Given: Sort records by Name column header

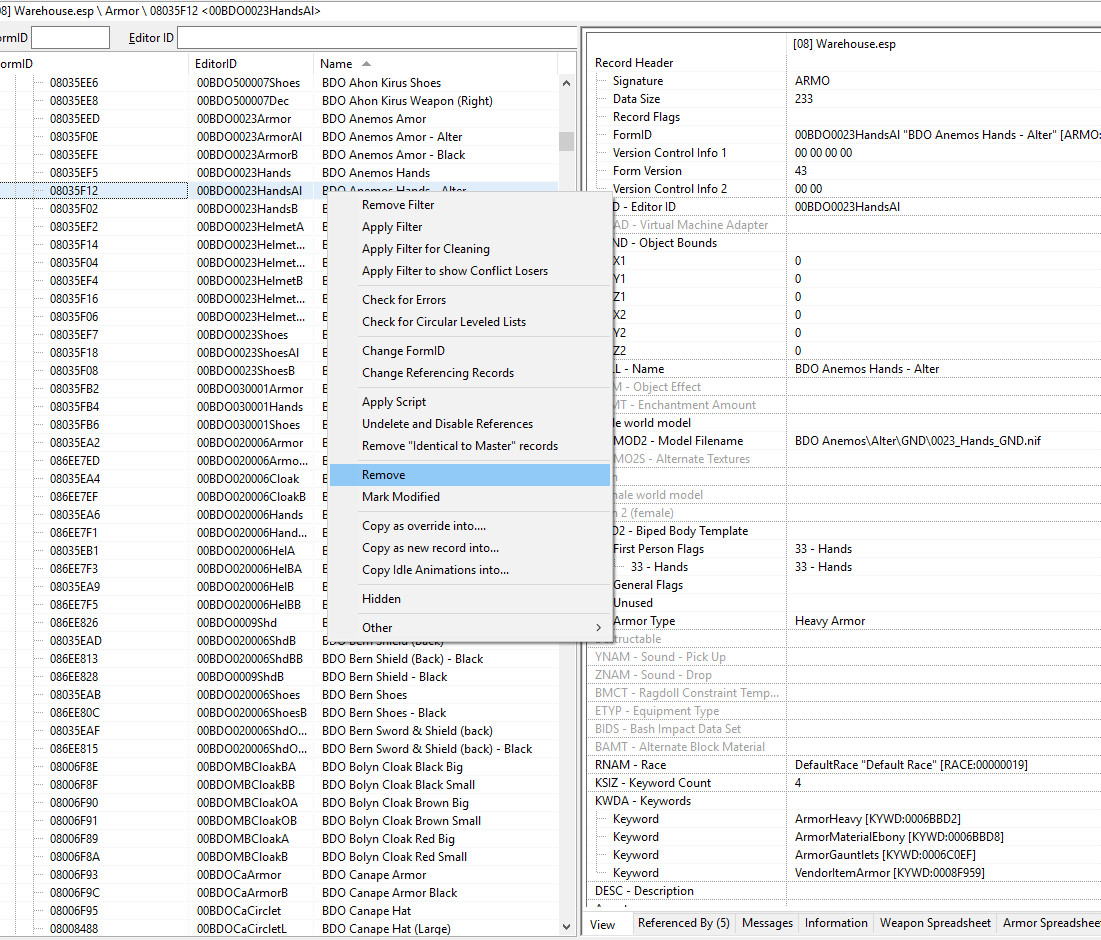Looking at the screenshot, I should [336, 64].
